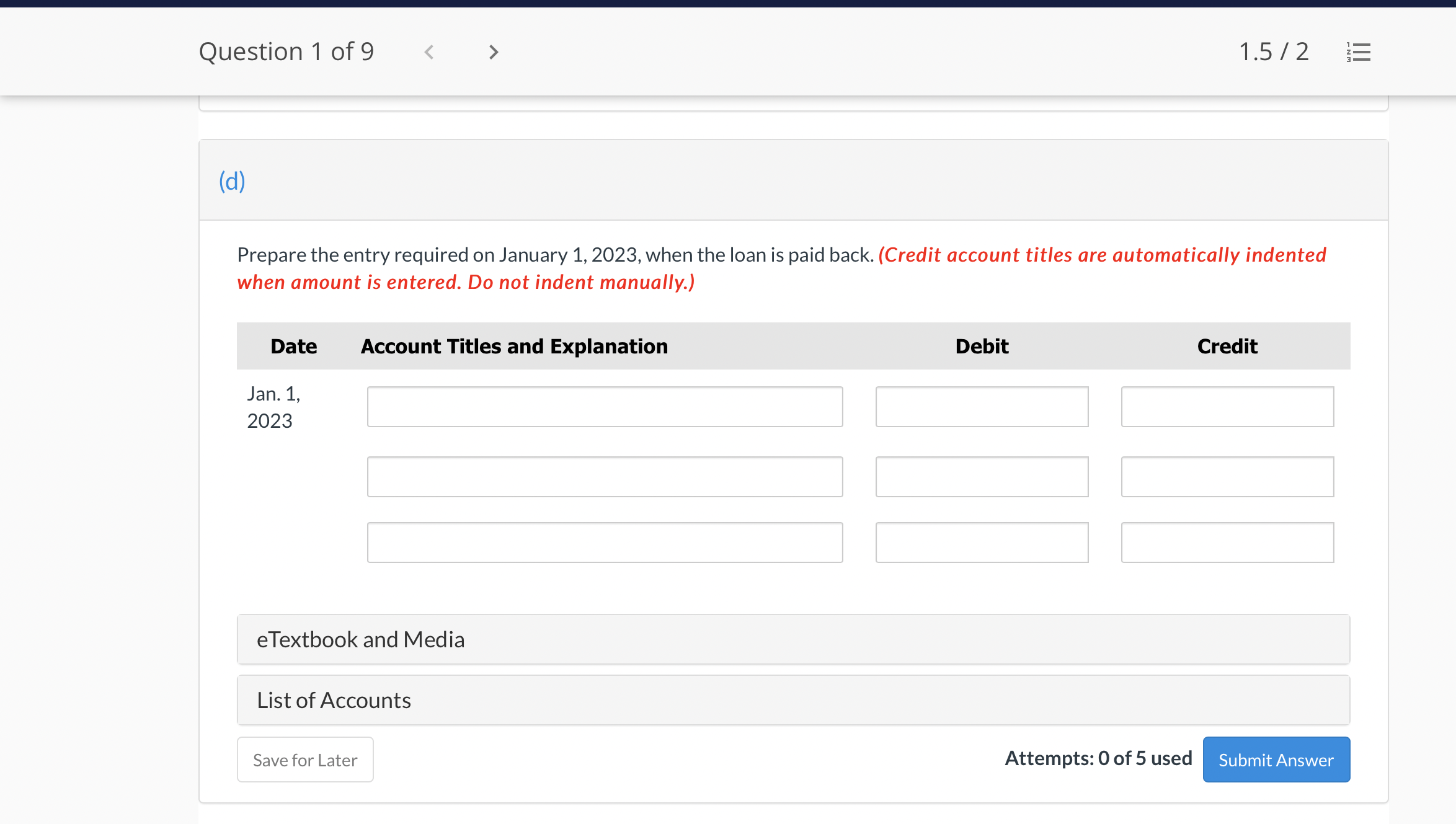Click the third Account Titles entry field

(x=605, y=543)
